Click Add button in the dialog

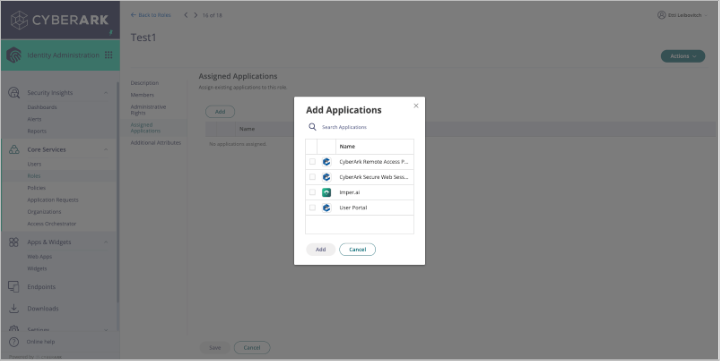(x=320, y=250)
